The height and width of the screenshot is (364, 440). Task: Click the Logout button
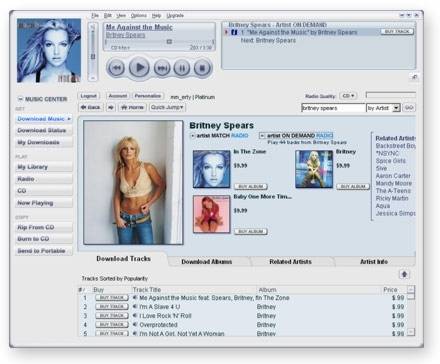coord(89,96)
